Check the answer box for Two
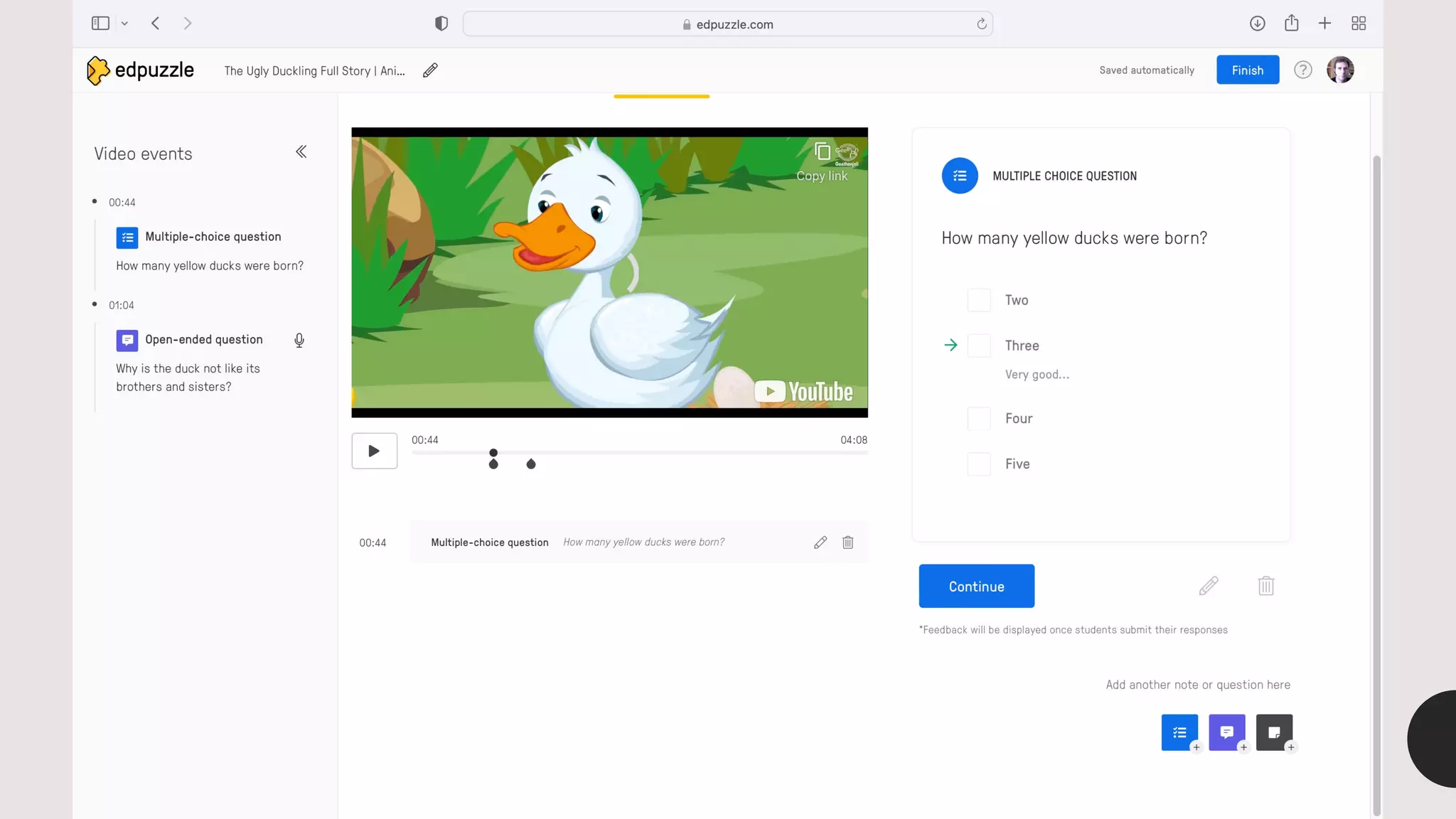 pos(979,300)
